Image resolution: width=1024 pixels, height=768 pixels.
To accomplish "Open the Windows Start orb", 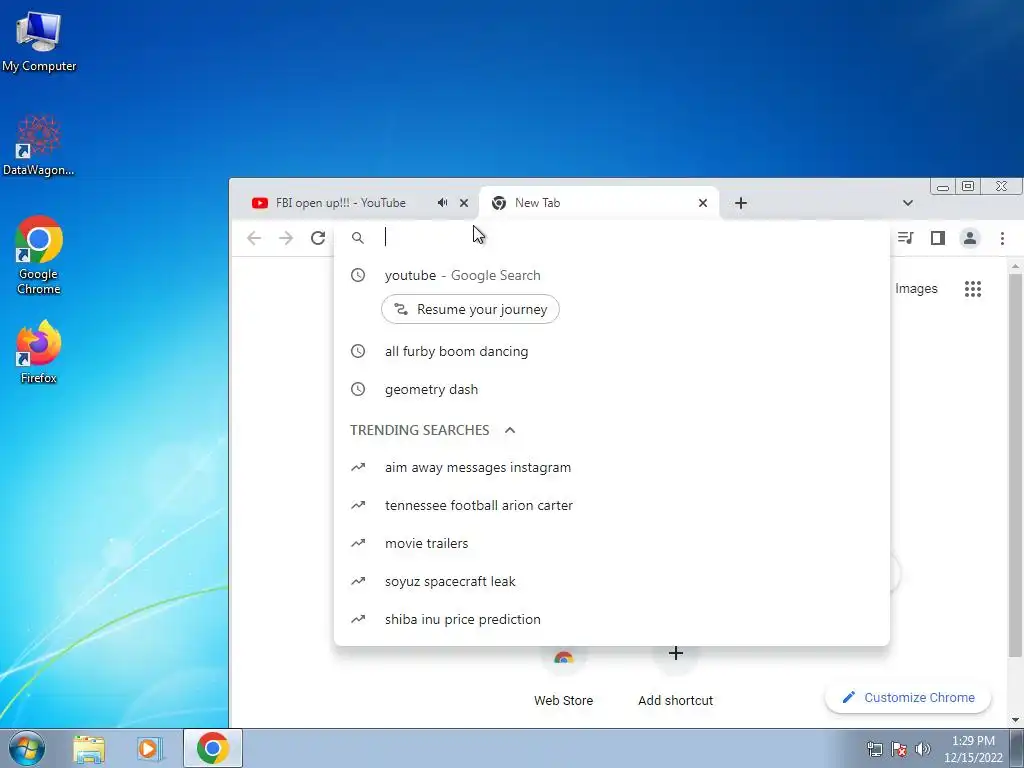I will 27,748.
